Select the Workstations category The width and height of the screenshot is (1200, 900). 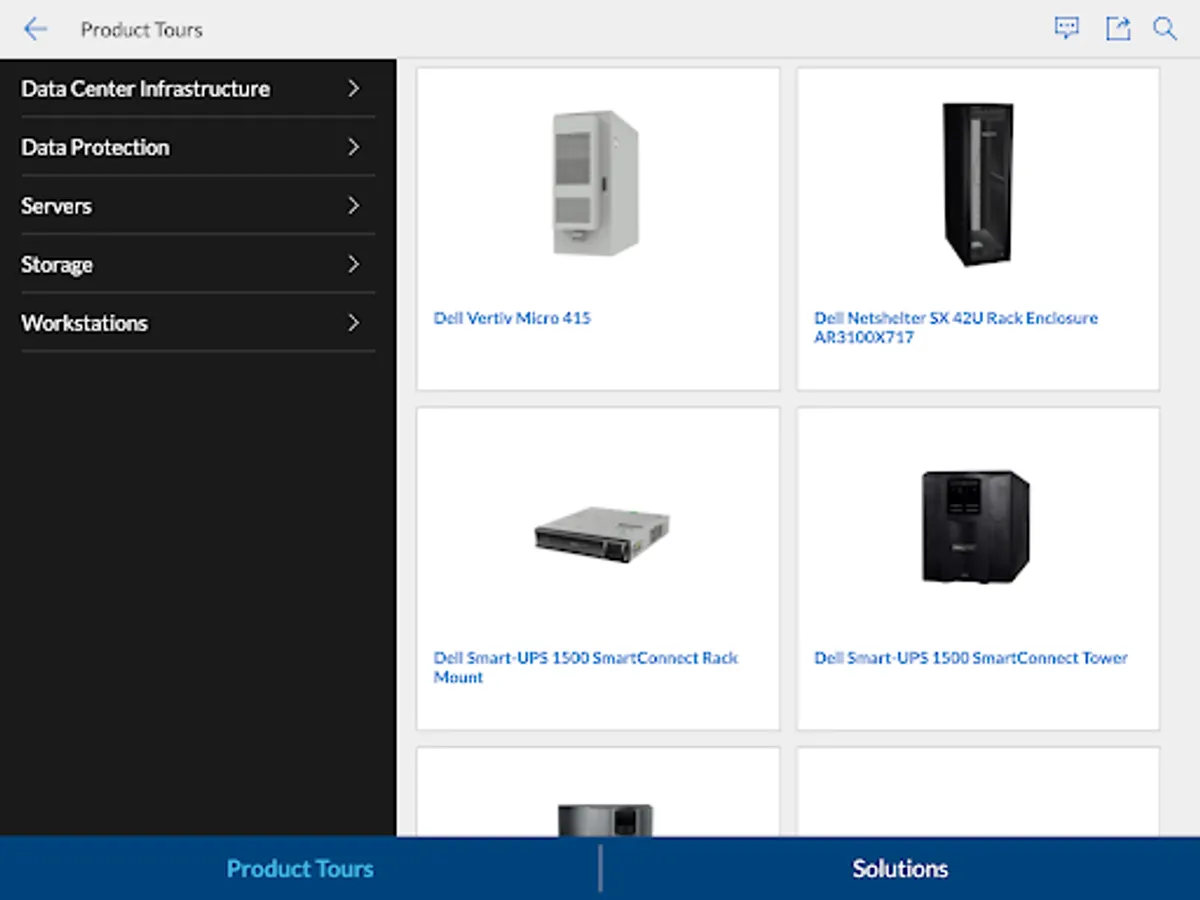pyautogui.click(x=198, y=323)
